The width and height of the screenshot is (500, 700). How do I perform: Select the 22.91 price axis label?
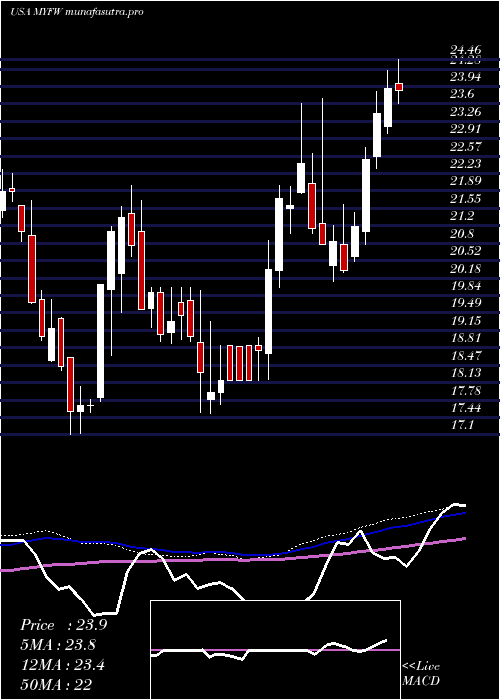(x=466, y=129)
